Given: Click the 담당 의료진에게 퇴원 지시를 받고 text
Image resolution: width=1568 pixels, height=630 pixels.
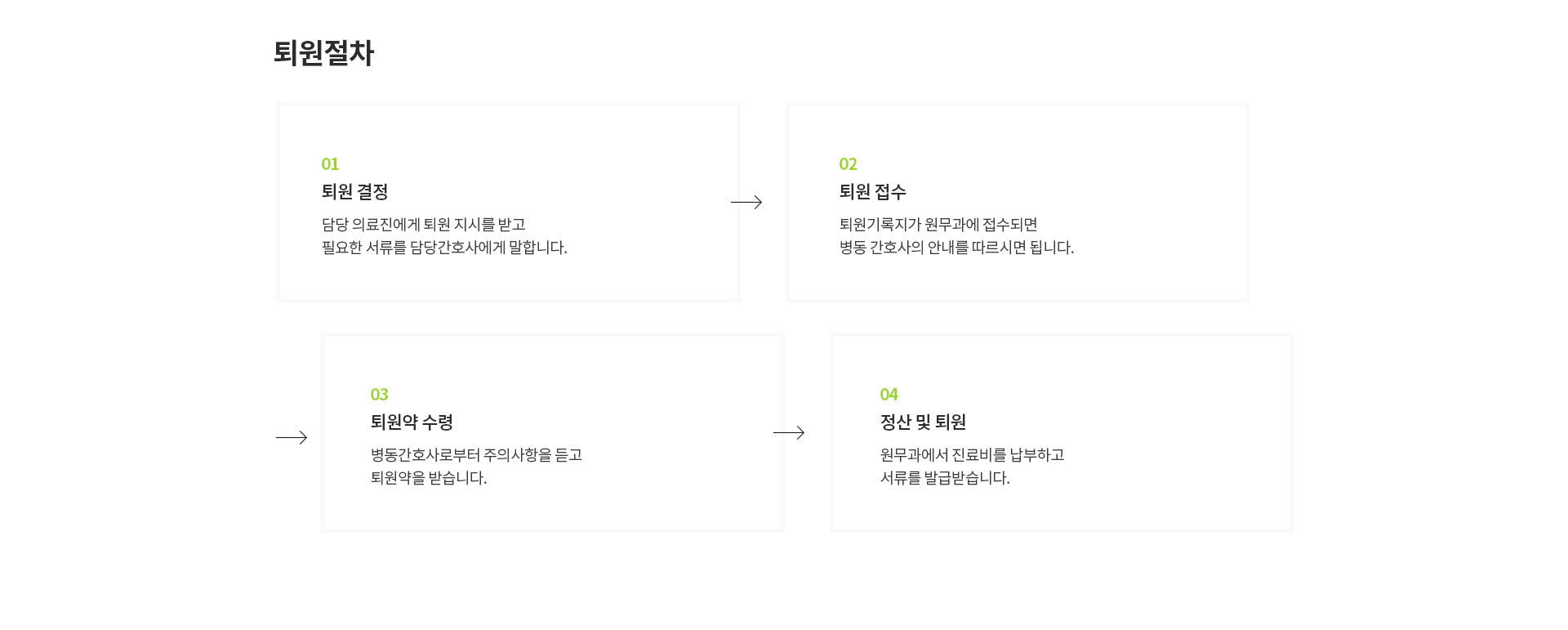Looking at the screenshot, I should 424,224.
